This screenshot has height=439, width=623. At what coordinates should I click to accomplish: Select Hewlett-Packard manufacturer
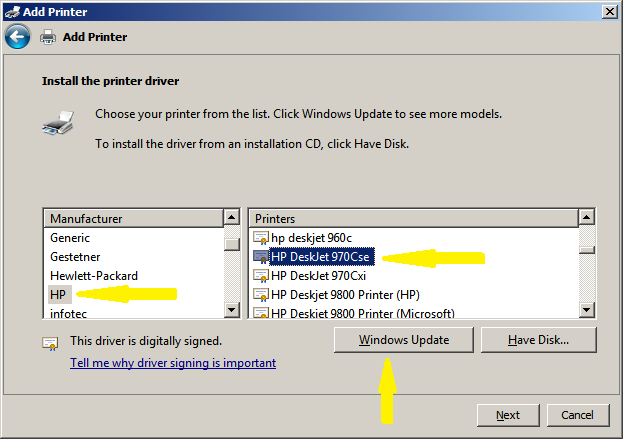94,276
